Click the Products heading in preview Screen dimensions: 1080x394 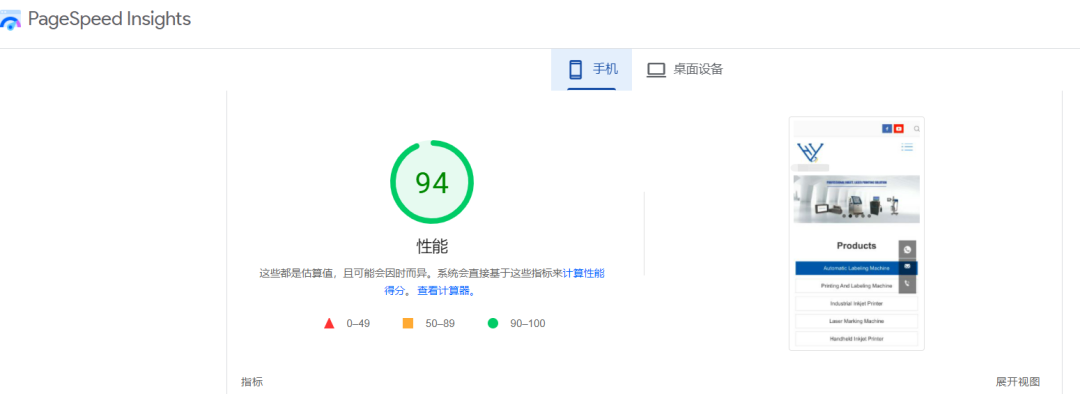[856, 245]
